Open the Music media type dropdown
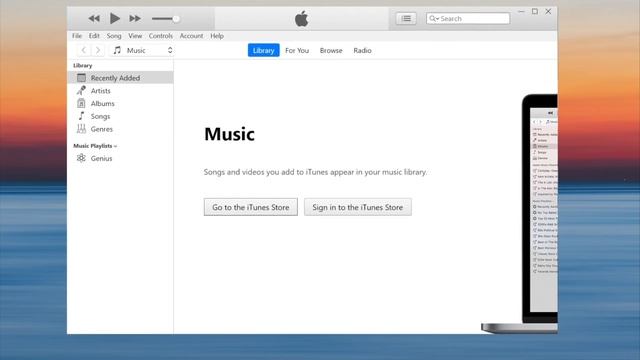 click(142, 50)
